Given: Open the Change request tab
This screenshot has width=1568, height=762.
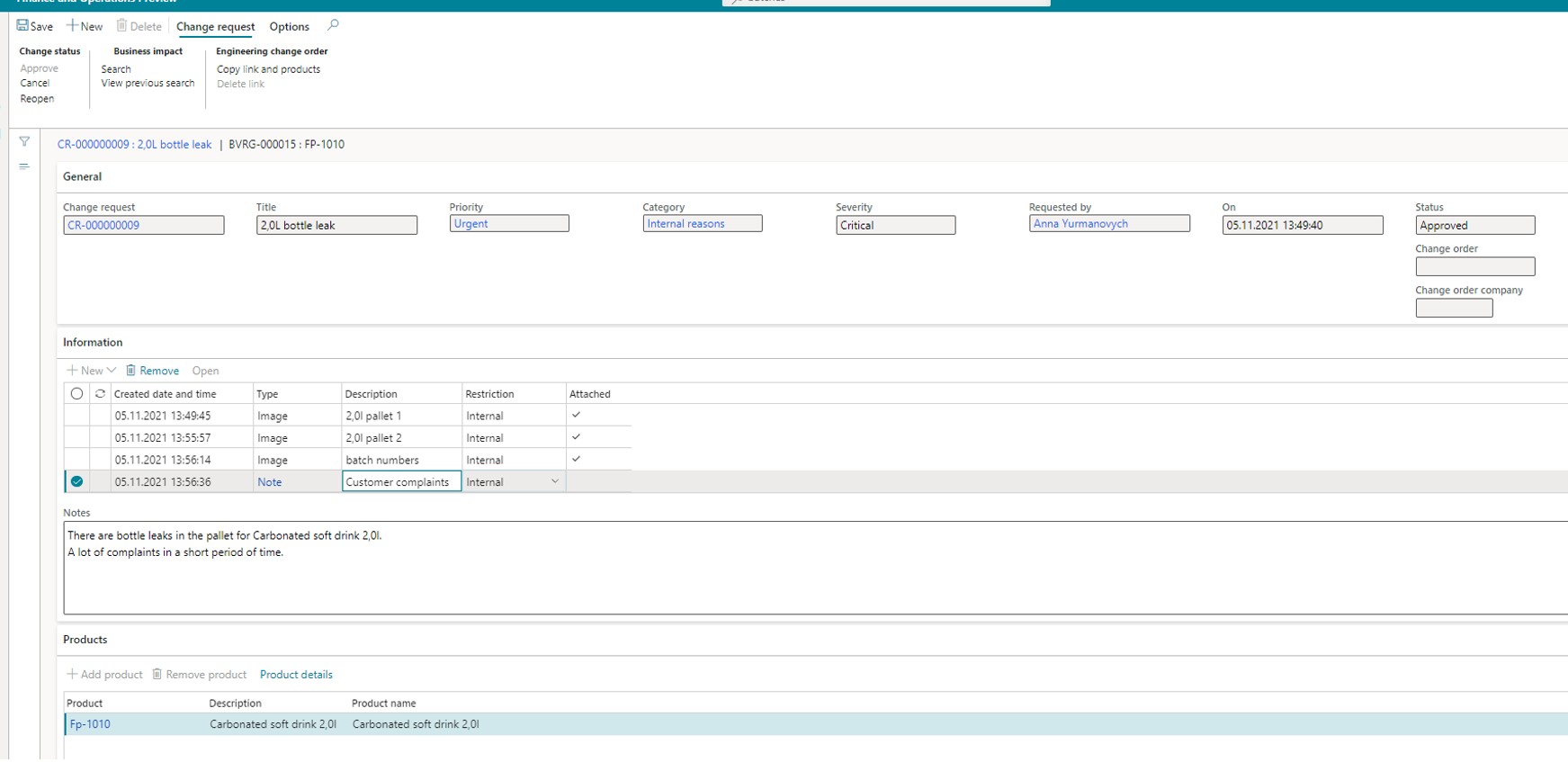Looking at the screenshot, I should 216,27.
